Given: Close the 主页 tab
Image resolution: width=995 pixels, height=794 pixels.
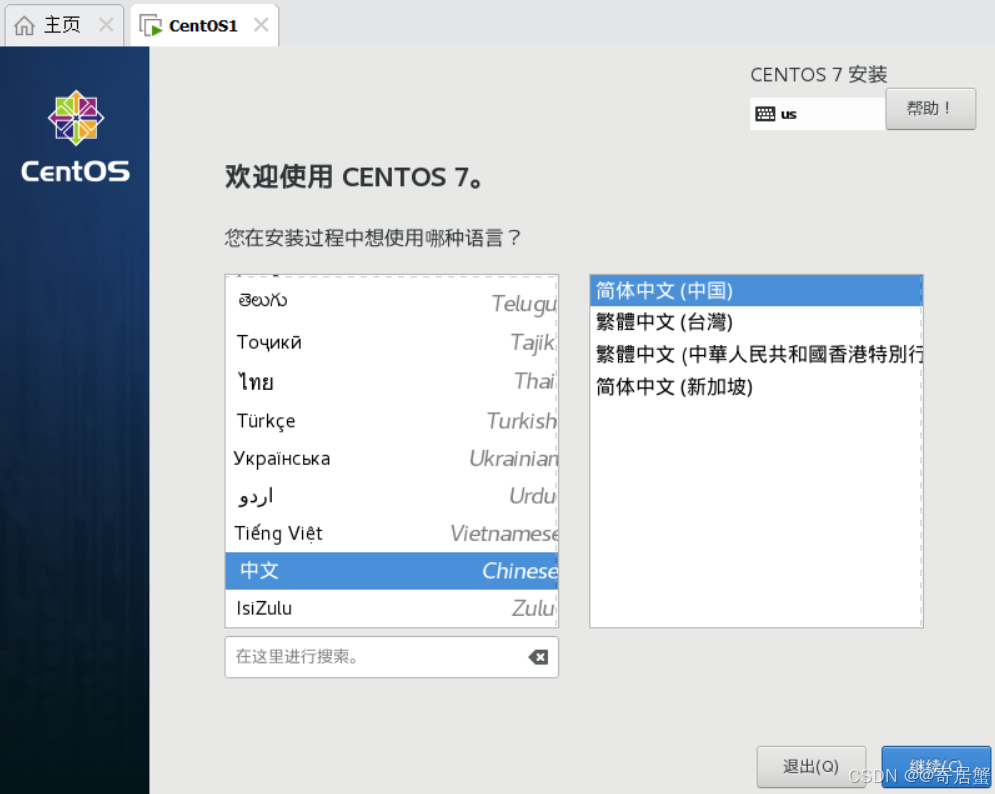Looking at the screenshot, I should coord(106,25).
